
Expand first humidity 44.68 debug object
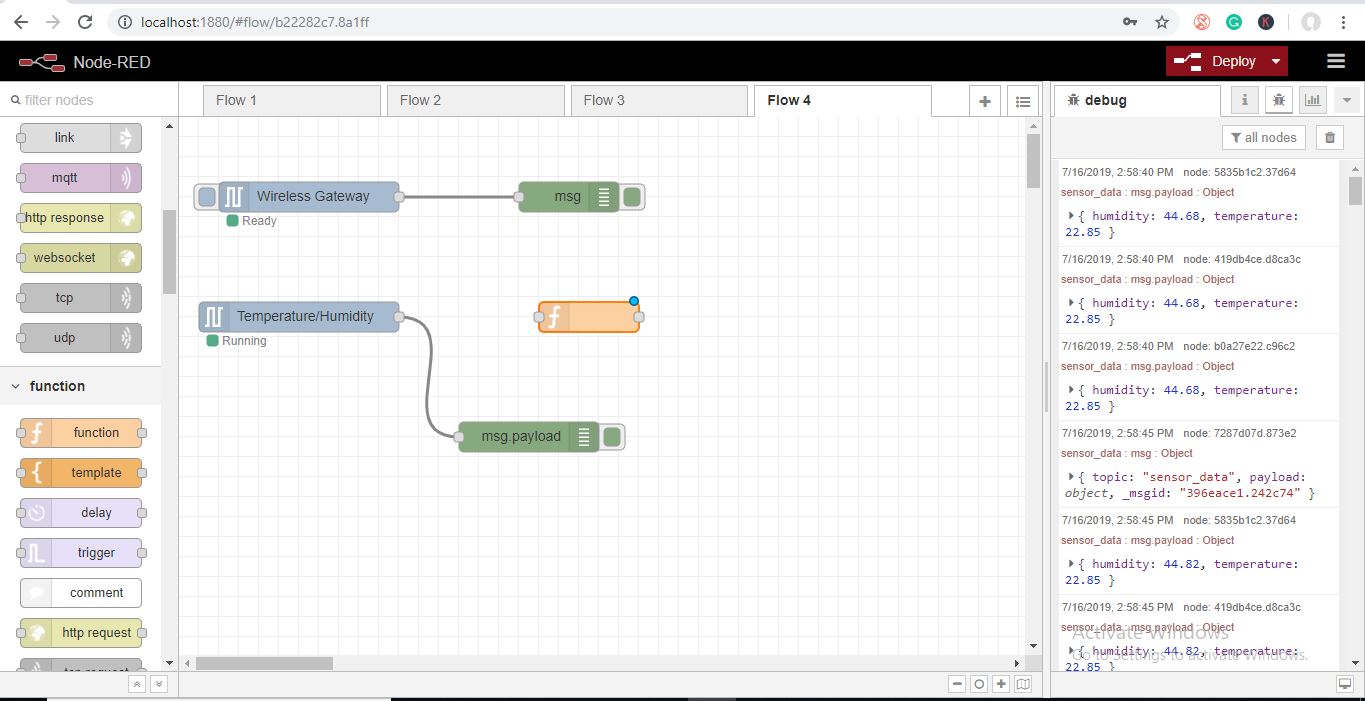[x=1071, y=216]
